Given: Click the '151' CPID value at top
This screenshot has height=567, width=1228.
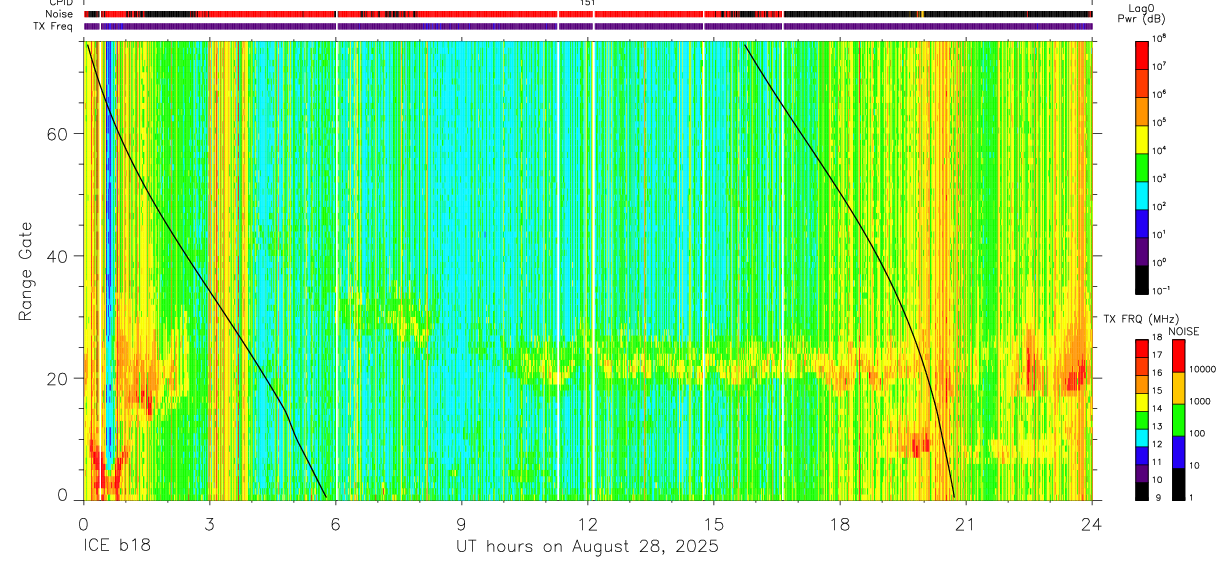Looking at the screenshot, I should (588, 3).
